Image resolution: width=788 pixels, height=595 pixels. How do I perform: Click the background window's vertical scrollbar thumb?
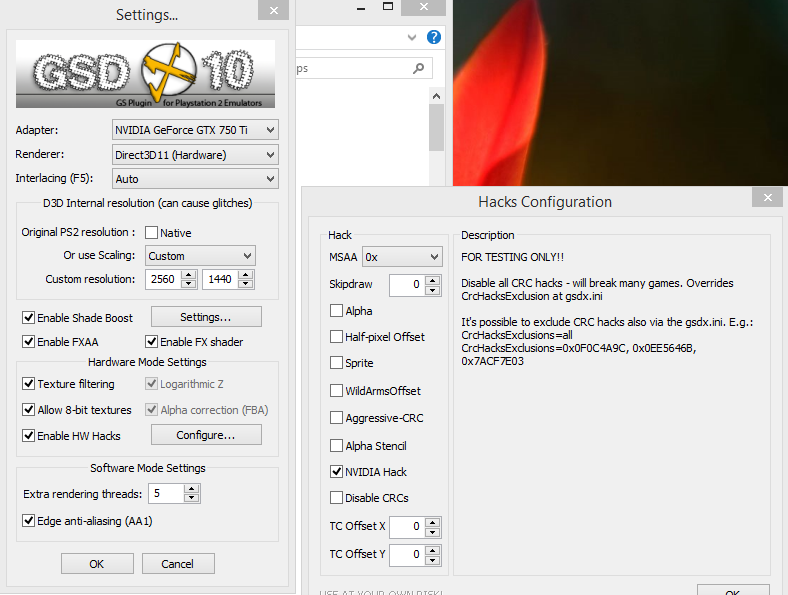[x=436, y=127]
